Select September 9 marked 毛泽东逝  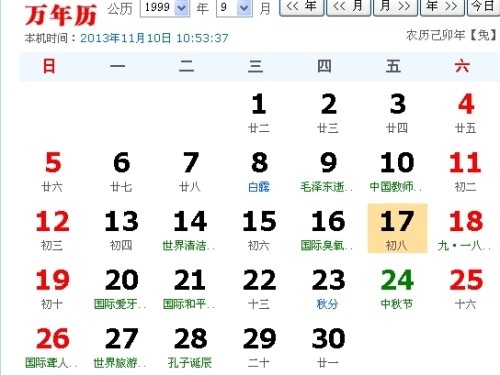click(x=328, y=171)
